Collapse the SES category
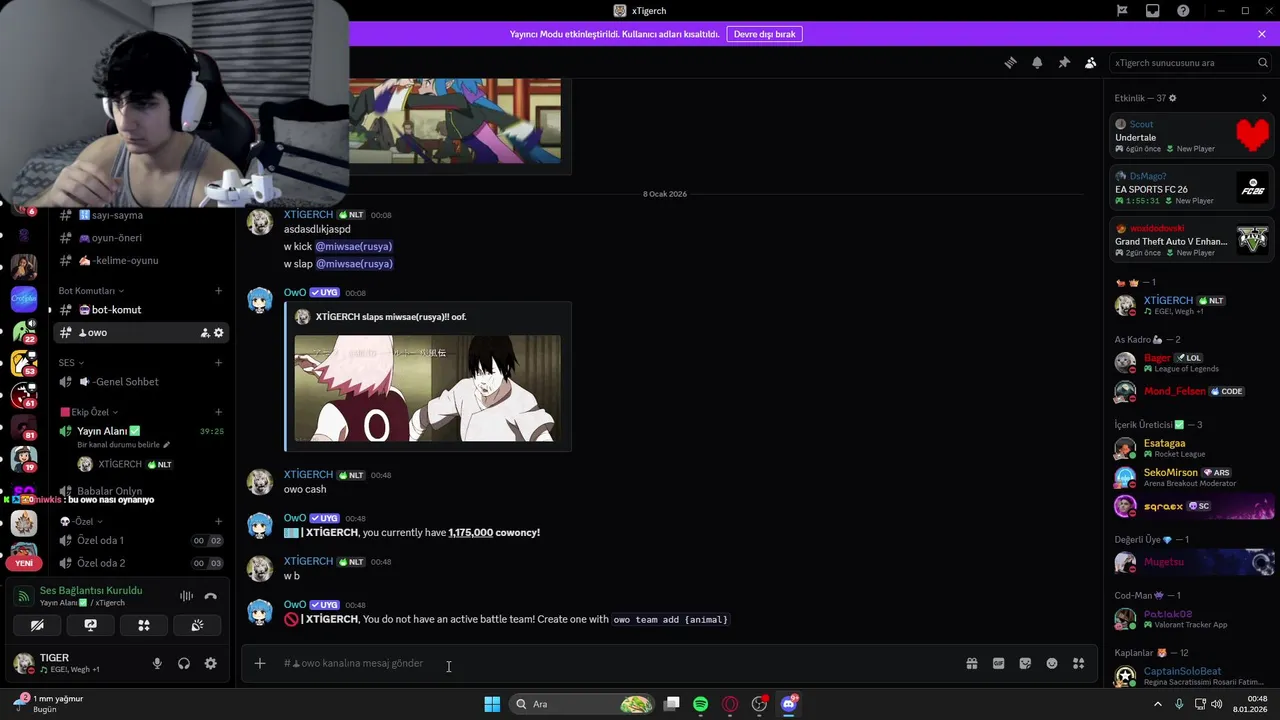The width and height of the screenshot is (1280, 720). [71, 363]
